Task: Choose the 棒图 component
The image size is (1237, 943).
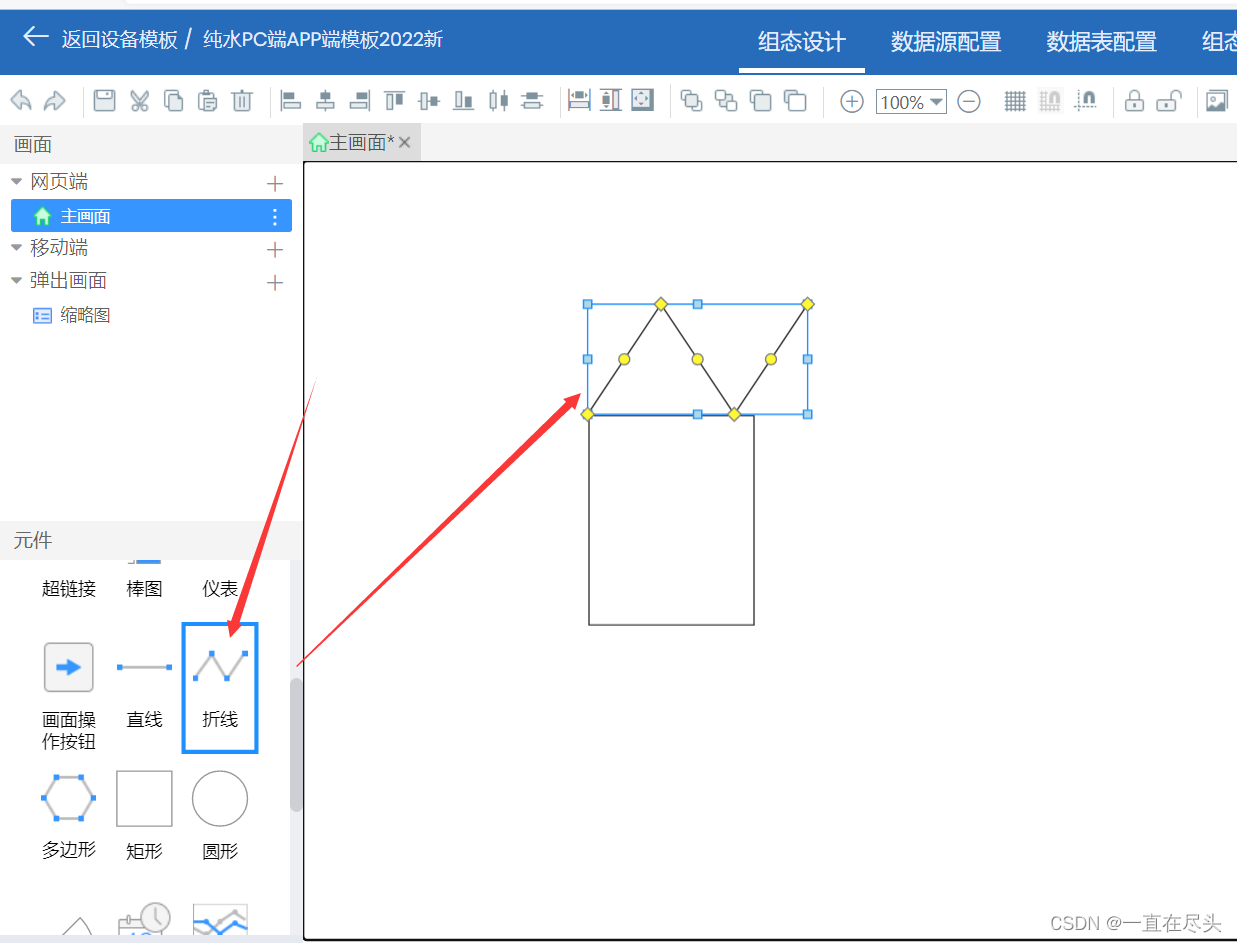Action: pos(144,589)
